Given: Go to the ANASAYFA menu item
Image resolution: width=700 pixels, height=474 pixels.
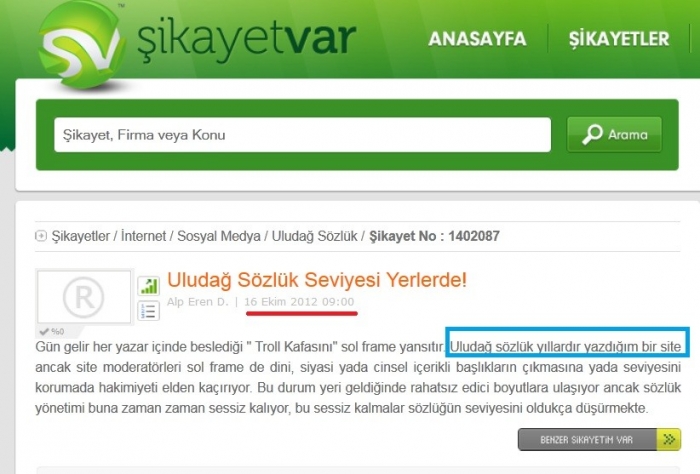Looking at the screenshot, I should click(477, 39).
